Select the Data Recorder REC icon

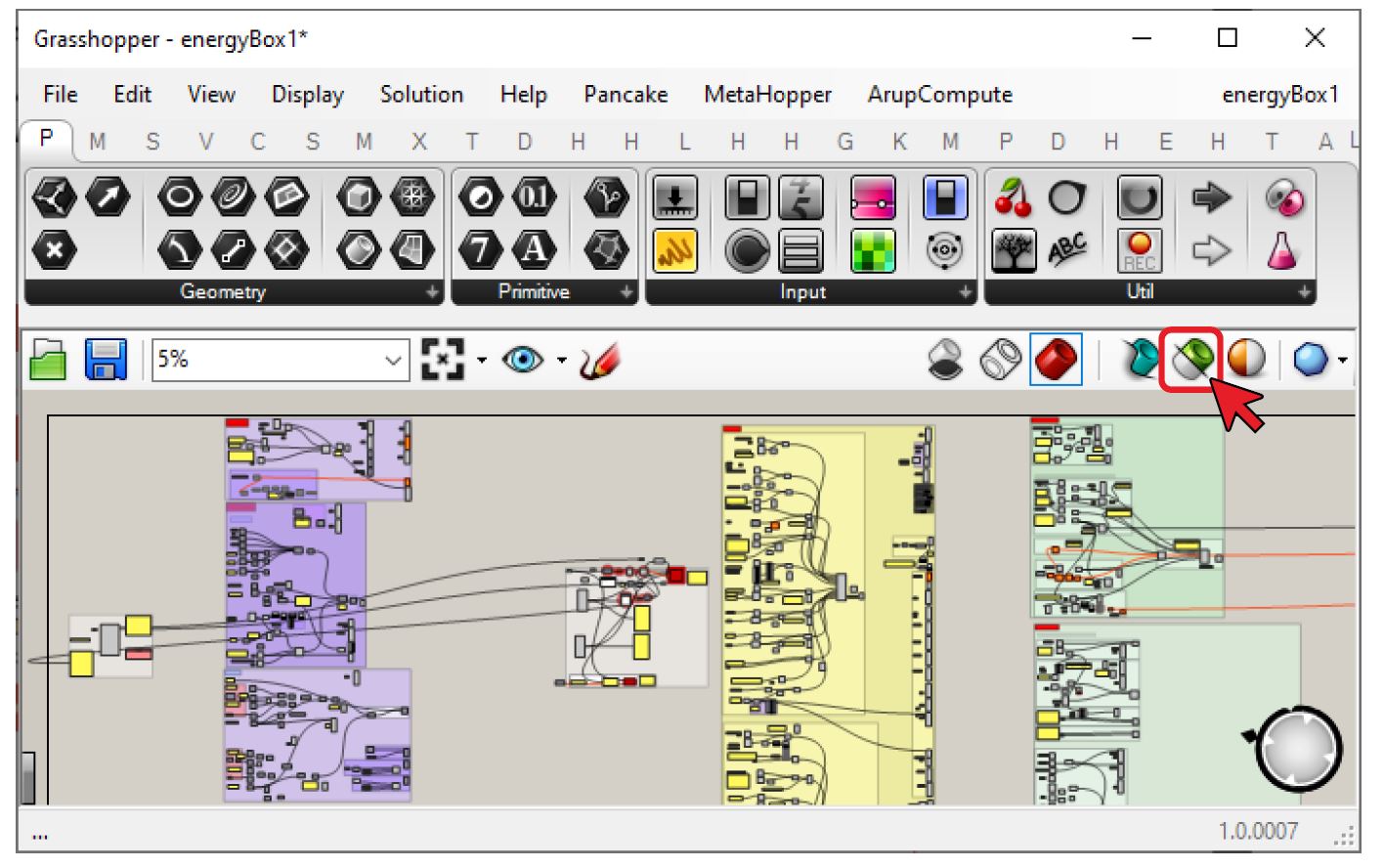click(x=1139, y=251)
